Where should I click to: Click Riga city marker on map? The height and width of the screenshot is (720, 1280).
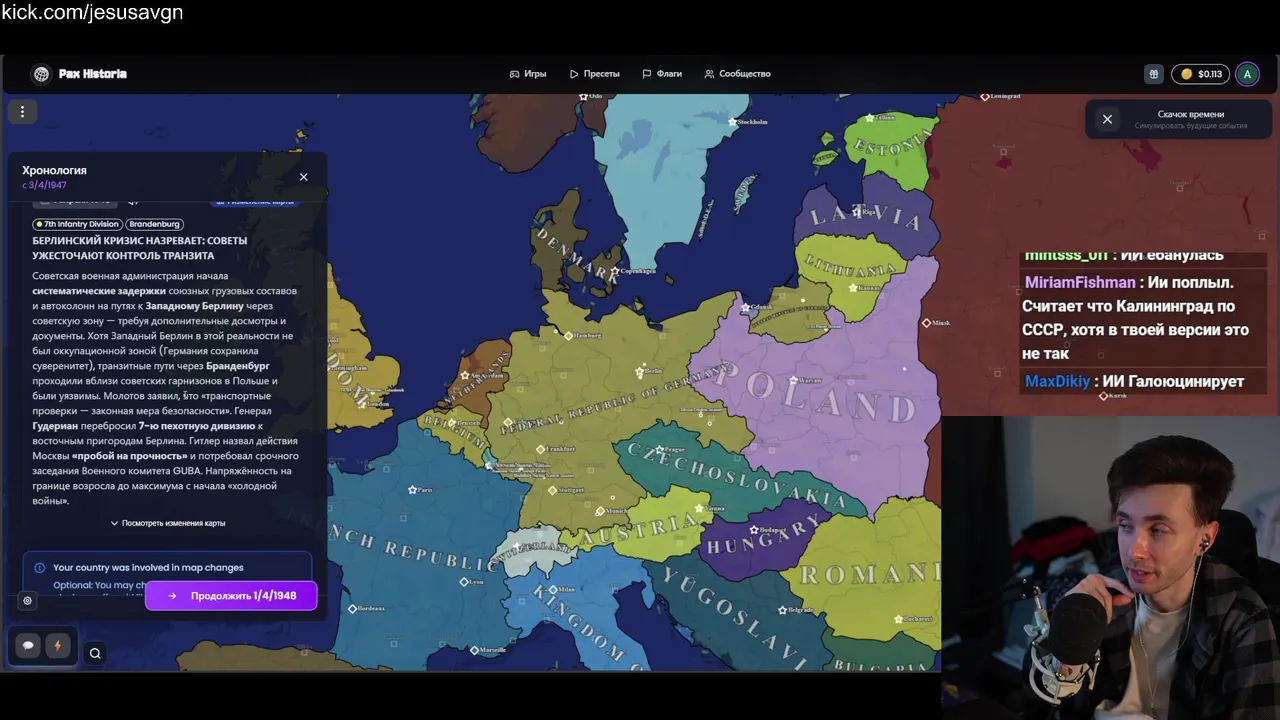coord(857,212)
